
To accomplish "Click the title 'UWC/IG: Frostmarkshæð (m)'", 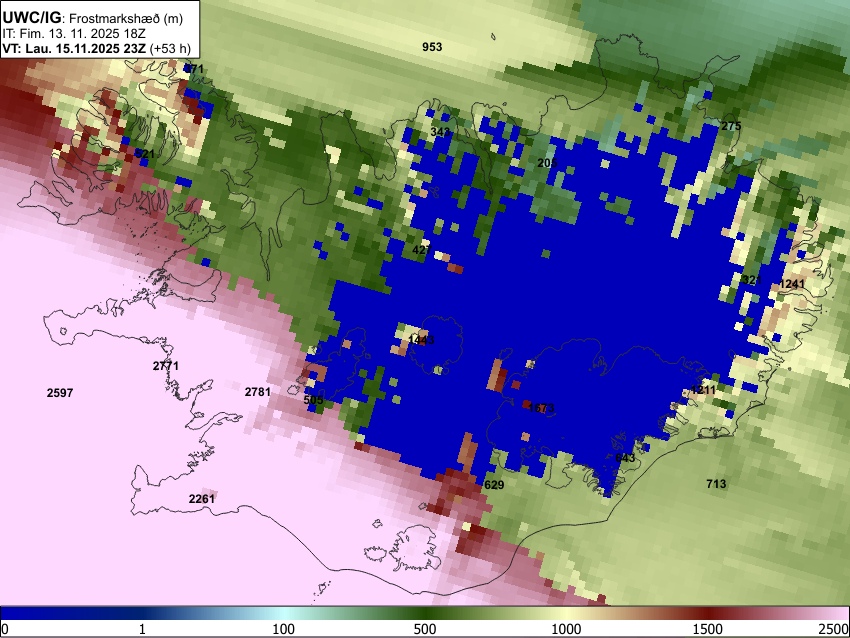I will [93, 18].
